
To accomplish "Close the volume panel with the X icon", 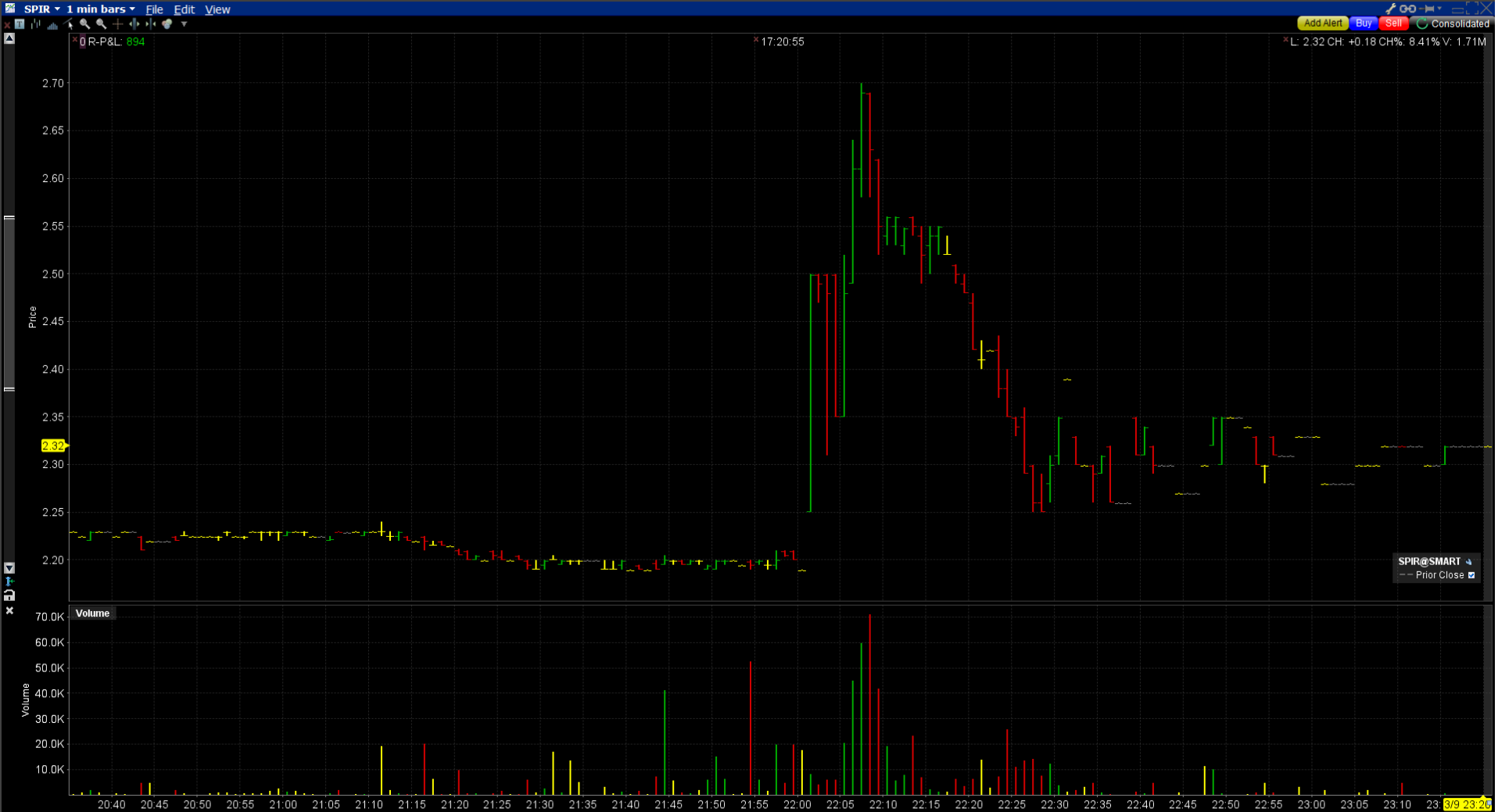I will coord(9,610).
